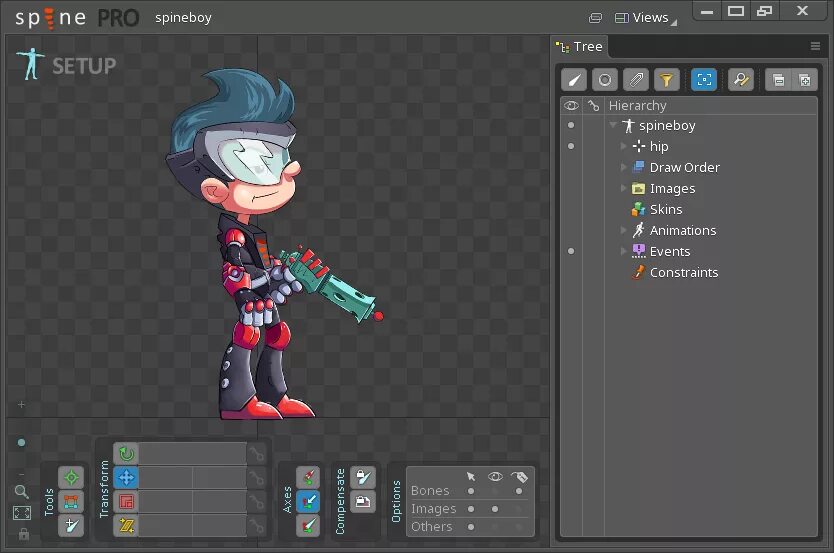Viewport: 834px width, 553px height.
Task: Select the Shear transform tool
Action: tap(126, 525)
